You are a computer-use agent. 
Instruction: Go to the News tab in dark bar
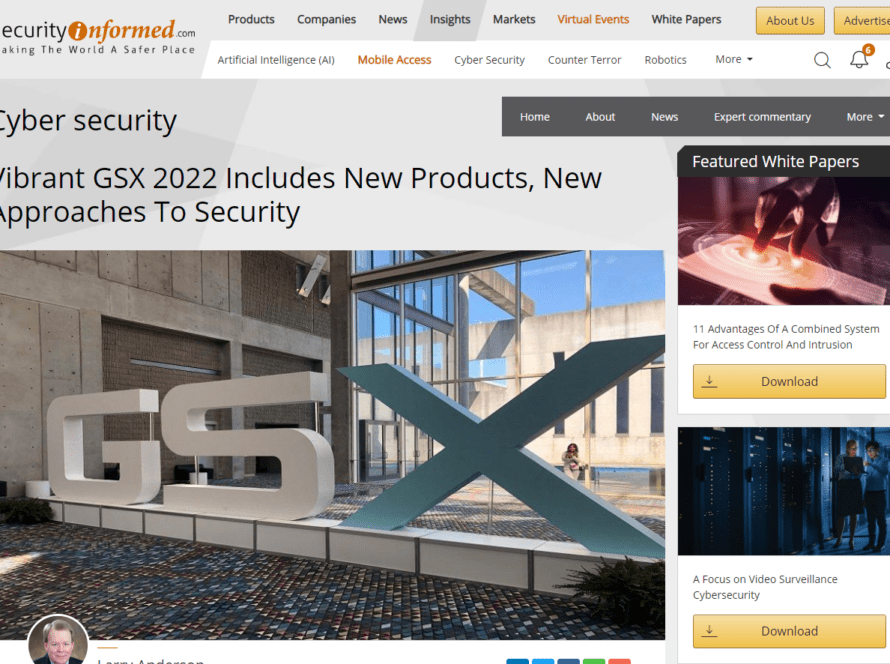pyautogui.click(x=664, y=117)
